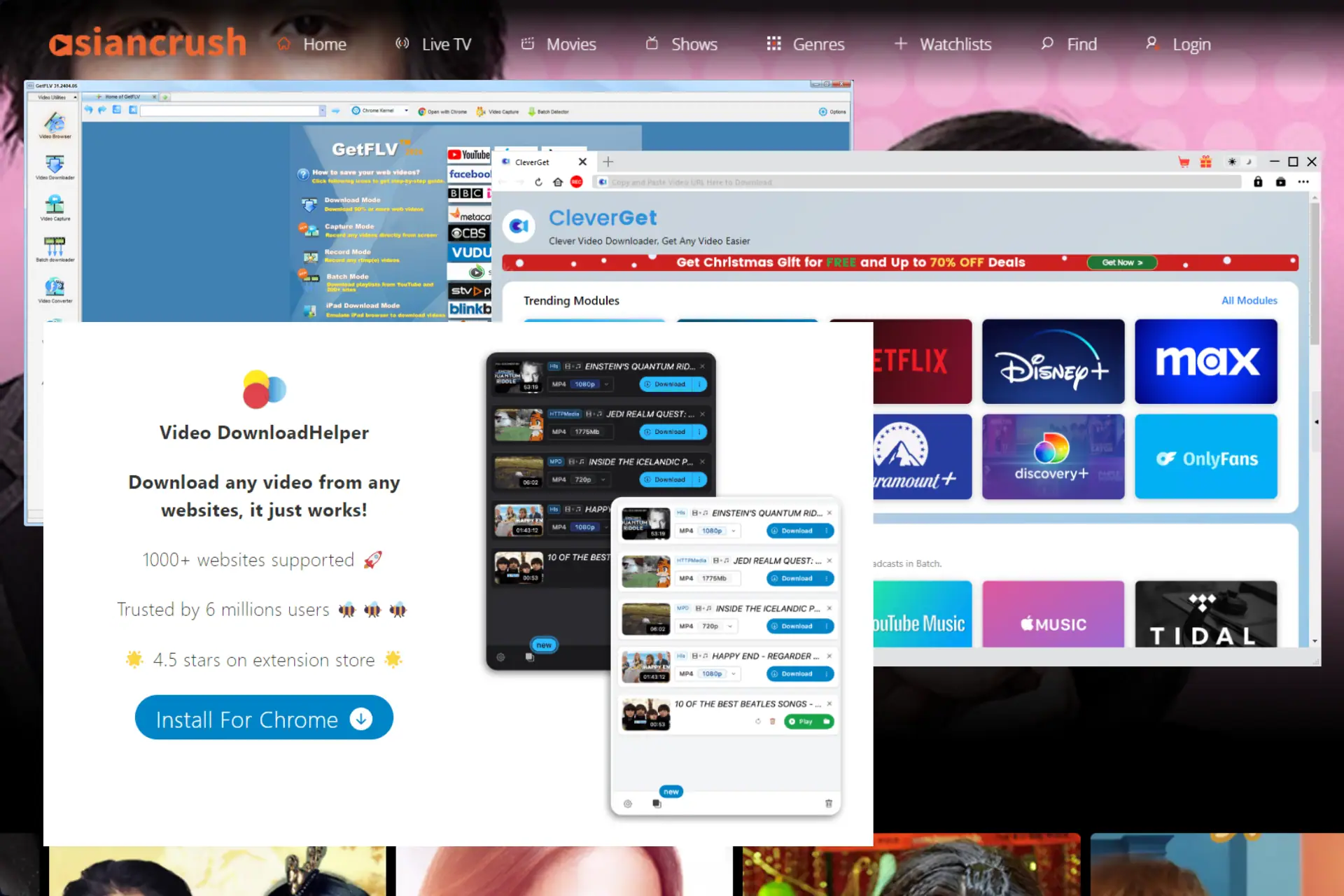
Task: Go to Movies on AsianCrush
Action: pos(559,44)
